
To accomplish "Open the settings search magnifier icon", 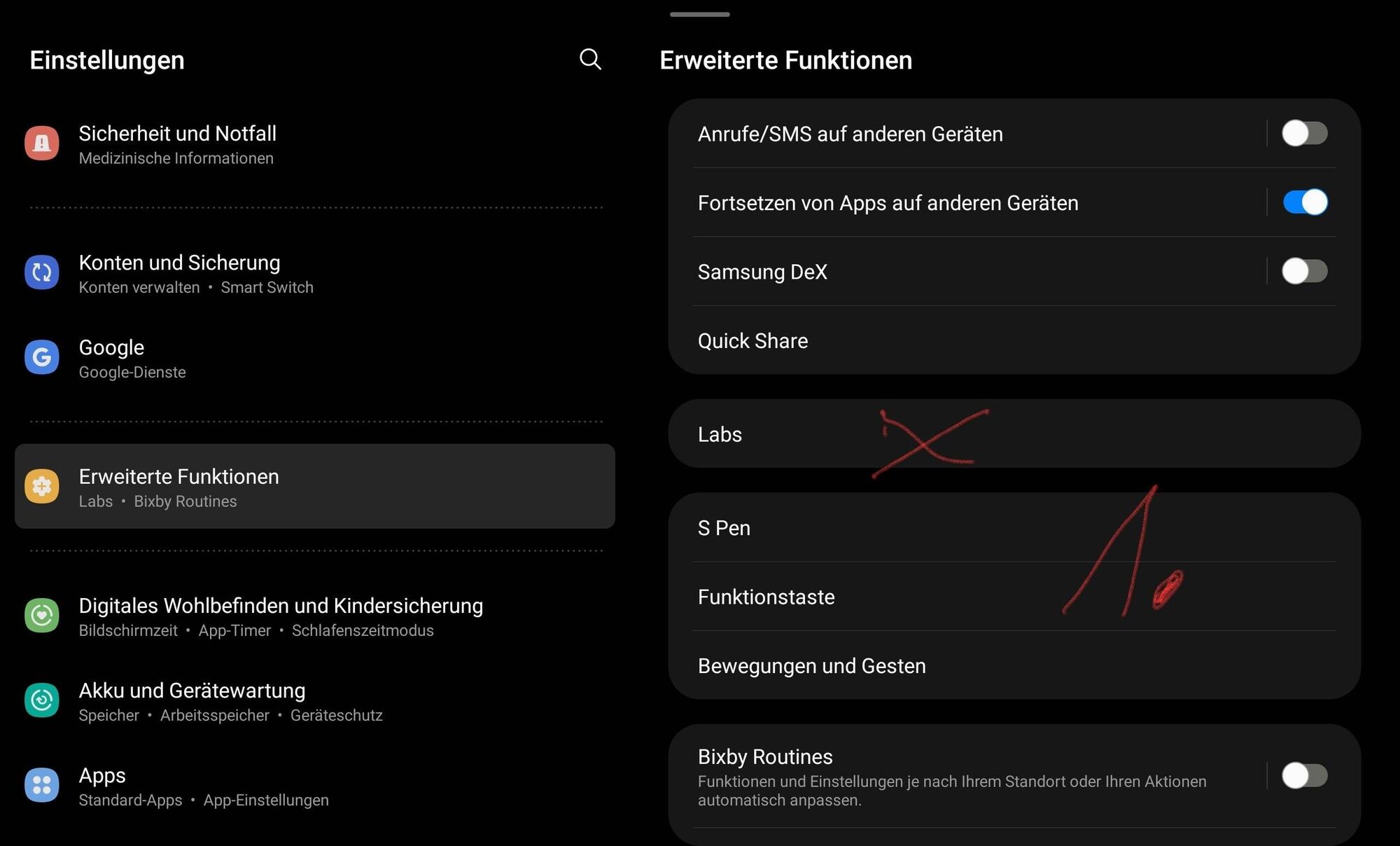I will coord(590,60).
